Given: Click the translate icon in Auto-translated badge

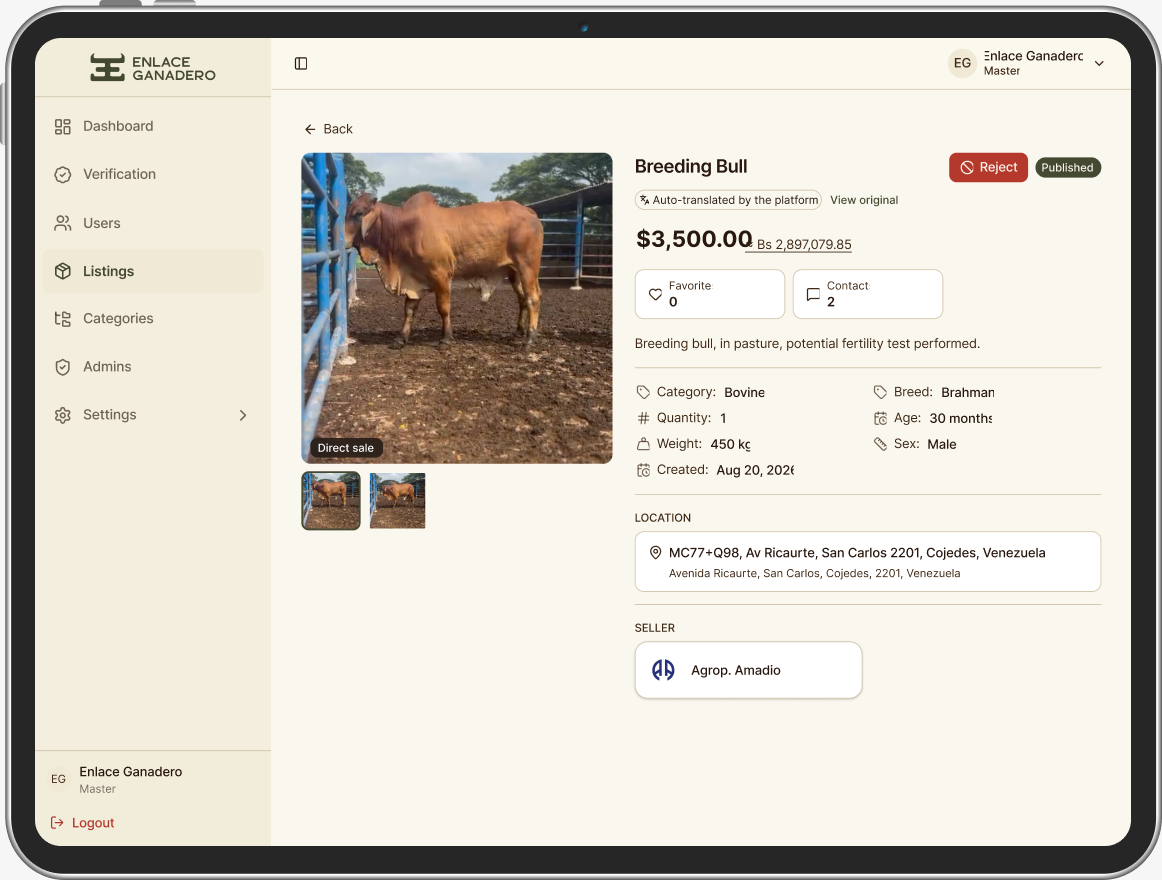Looking at the screenshot, I should [x=645, y=200].
